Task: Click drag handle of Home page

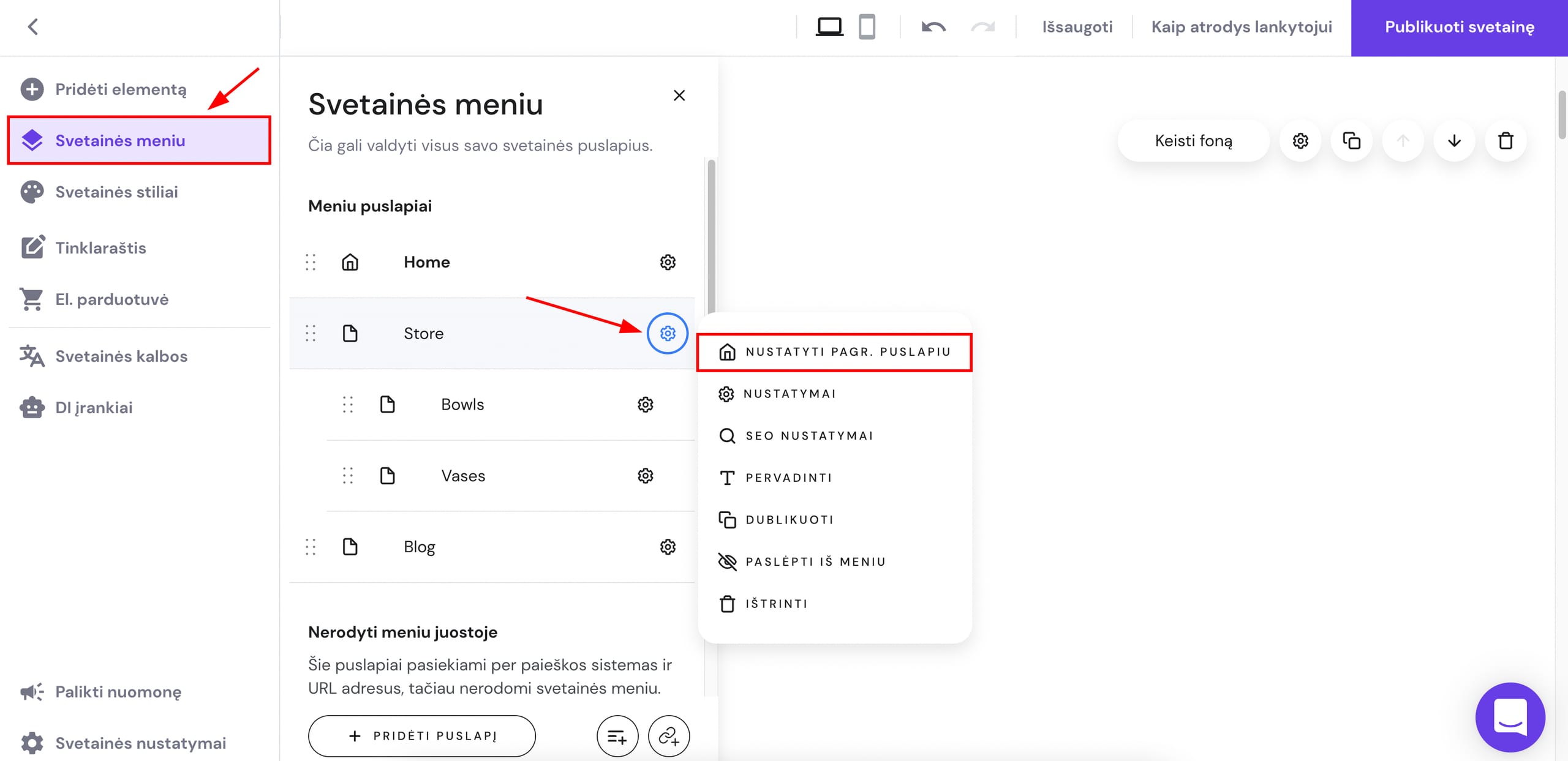Action: point(311,262)
